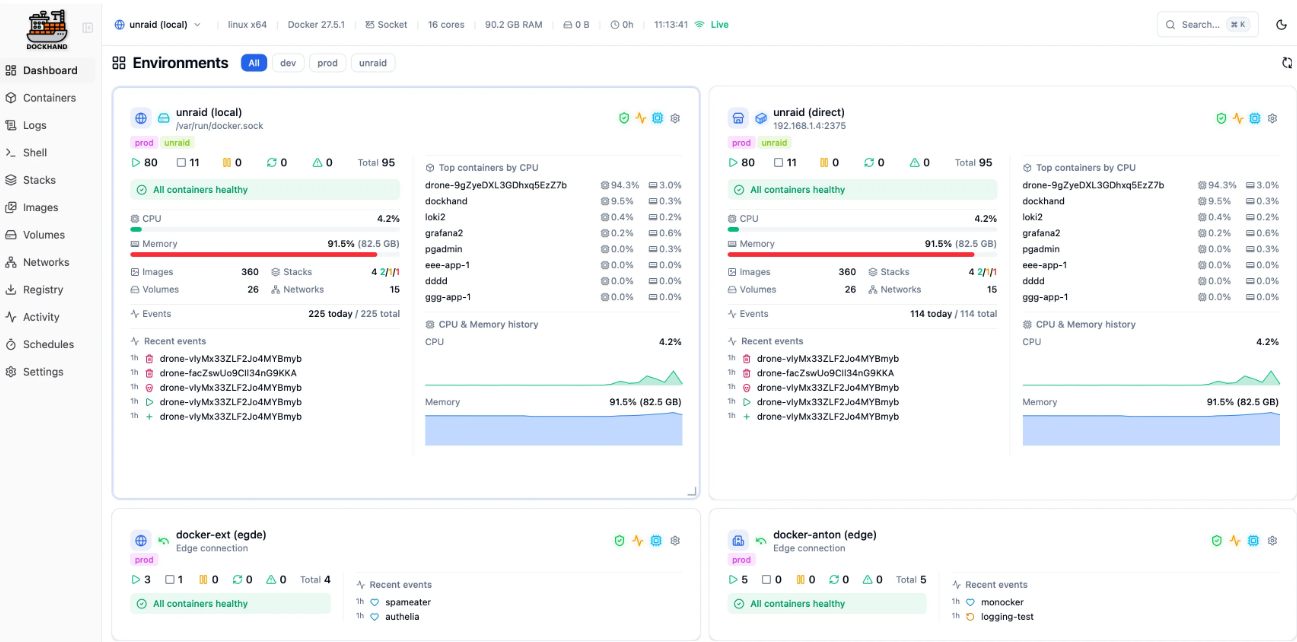Open settings gear on unraid (direct) card

1272,118
